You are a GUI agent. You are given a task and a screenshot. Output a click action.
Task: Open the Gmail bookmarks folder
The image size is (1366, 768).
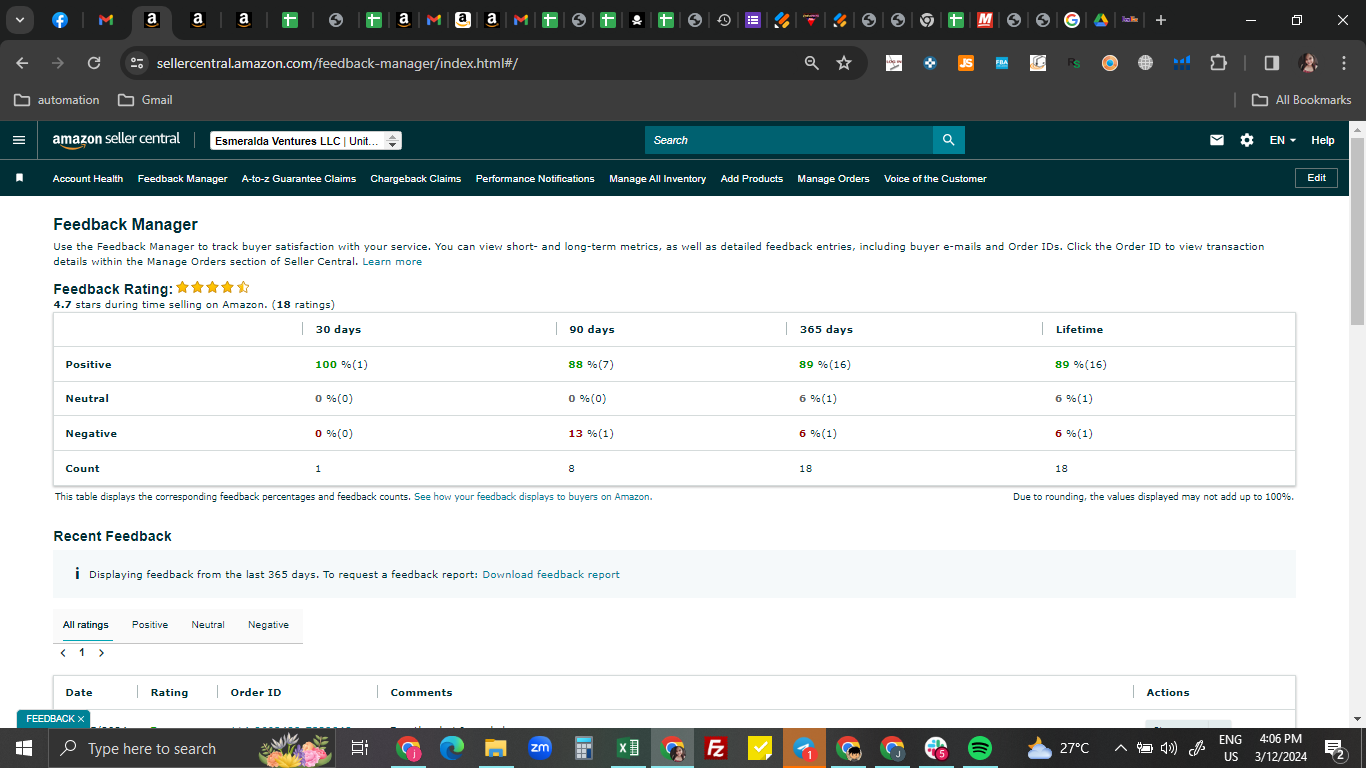tap(145, 100)
